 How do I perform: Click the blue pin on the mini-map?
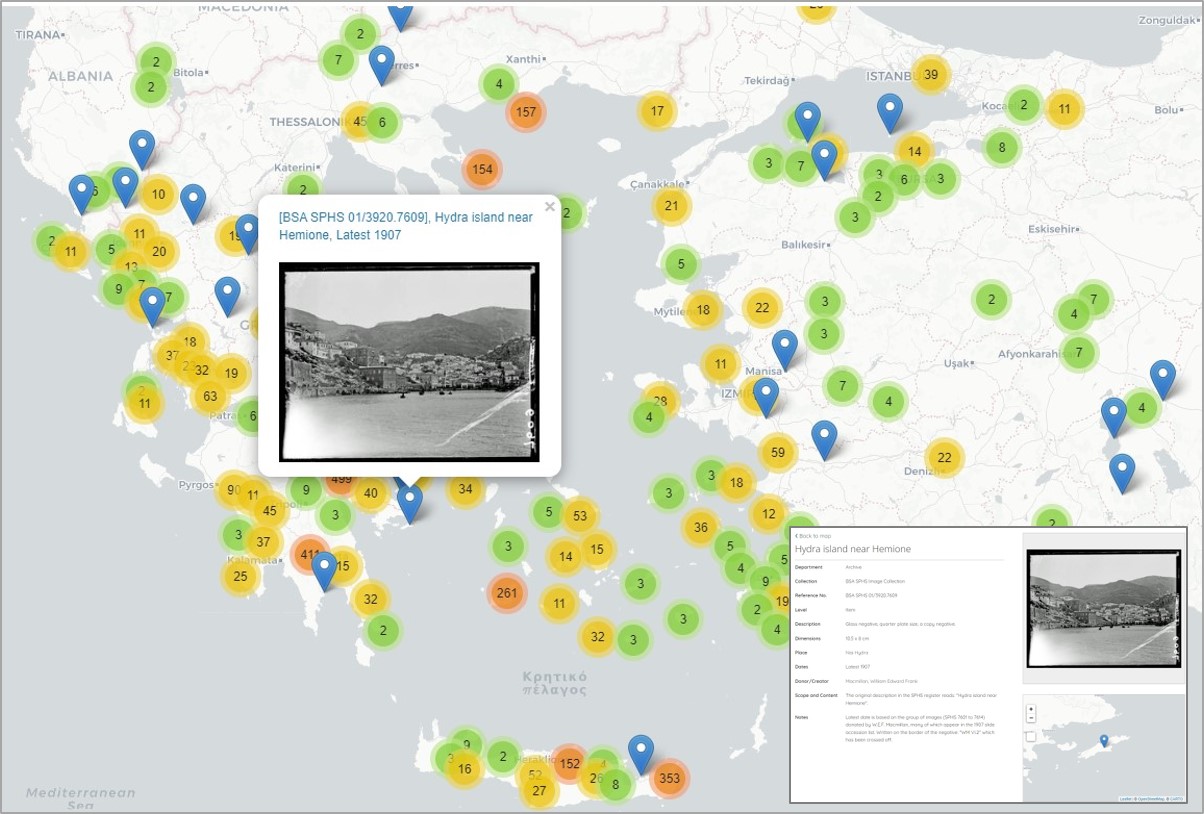pyautogui.click(x=1104, y=741)
